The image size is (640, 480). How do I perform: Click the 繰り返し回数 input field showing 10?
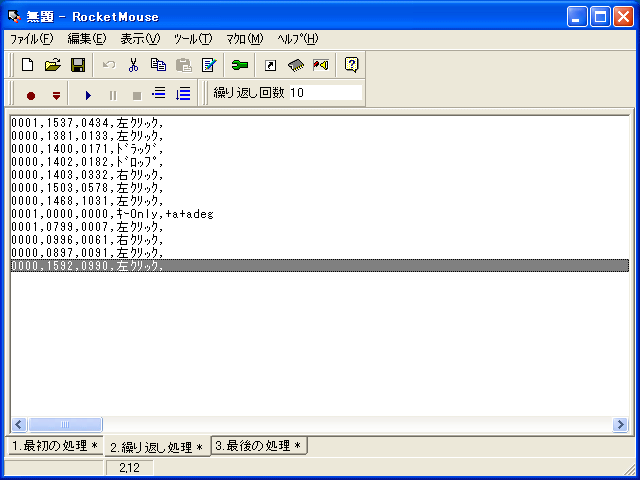coord(325,93)
